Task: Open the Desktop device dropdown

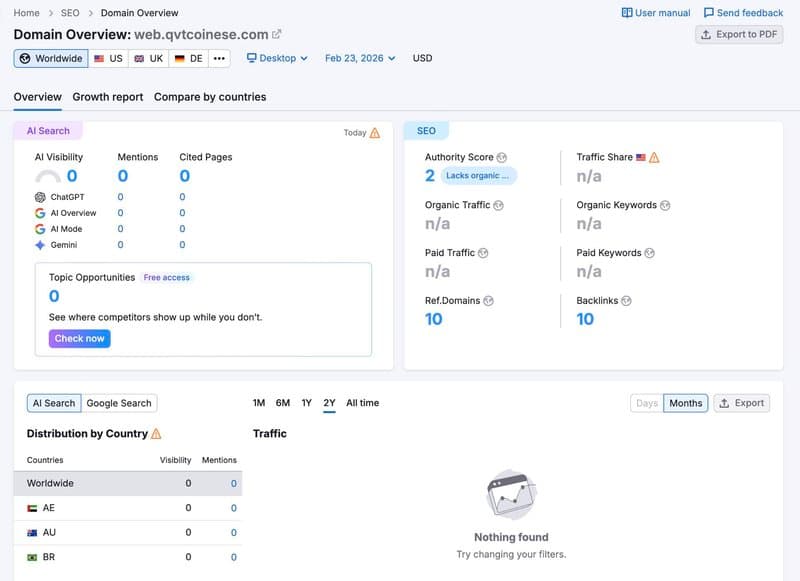Action: 277,58
